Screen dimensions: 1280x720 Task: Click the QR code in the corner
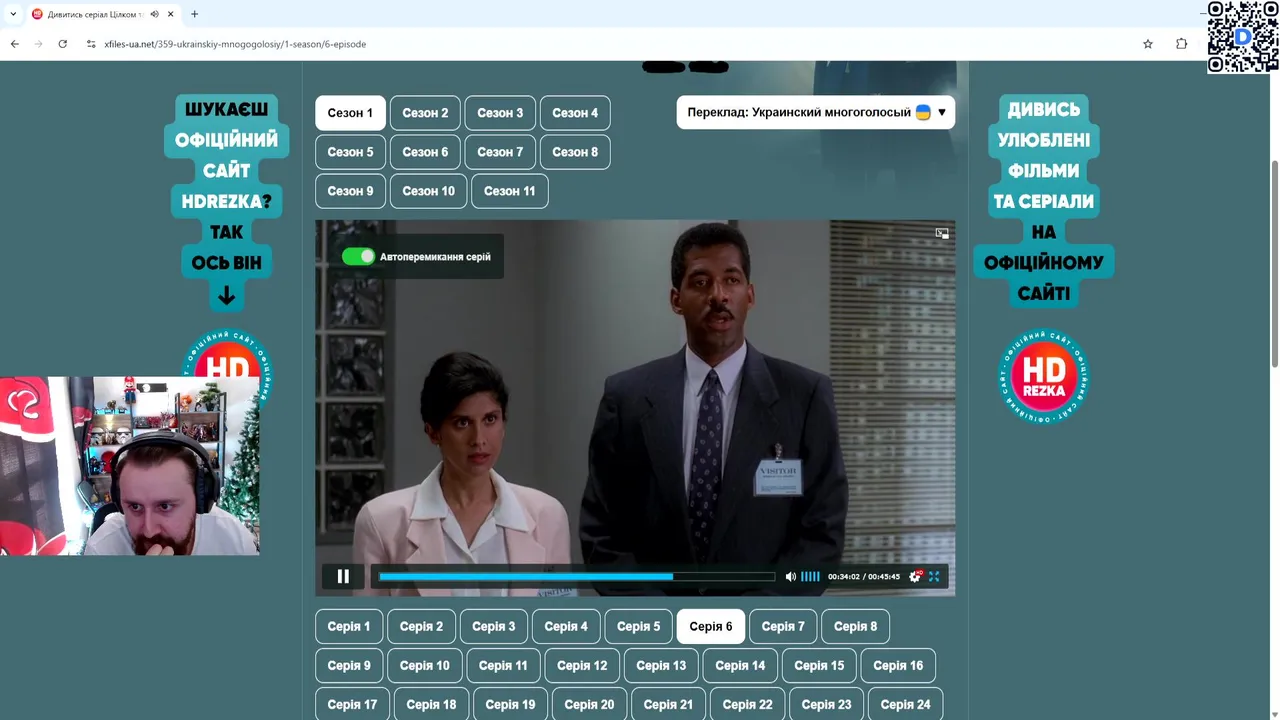[x=1243, y=37]
